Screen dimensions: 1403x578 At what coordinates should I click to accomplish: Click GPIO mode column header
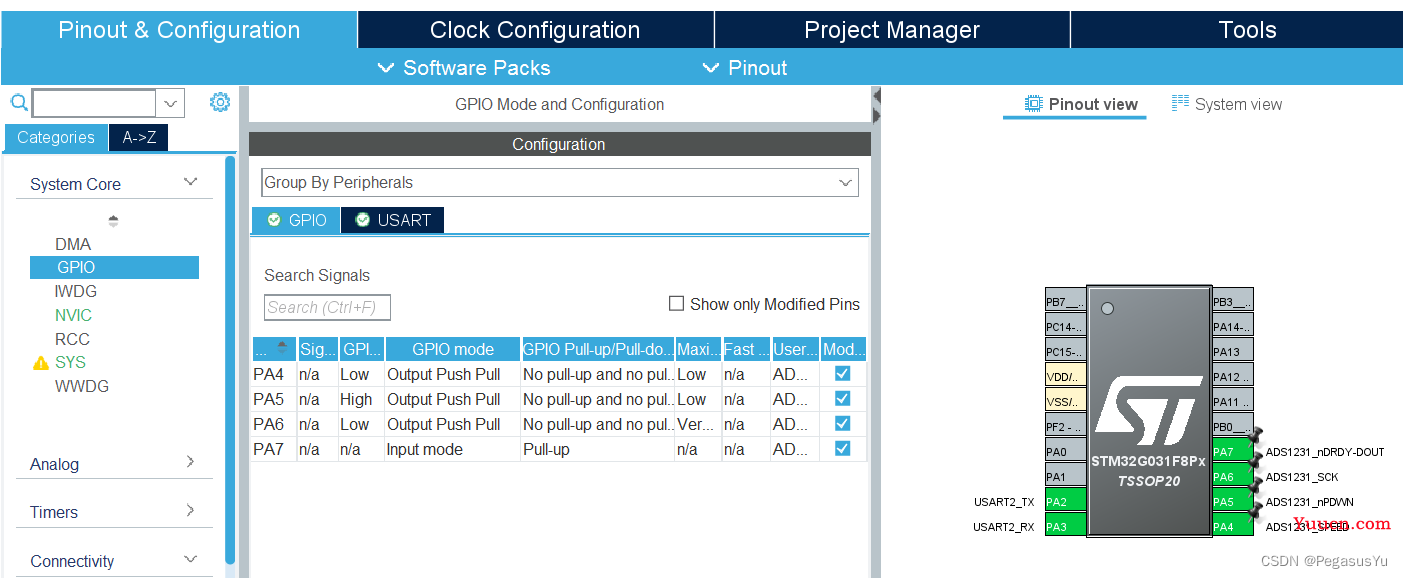point(453,349)
